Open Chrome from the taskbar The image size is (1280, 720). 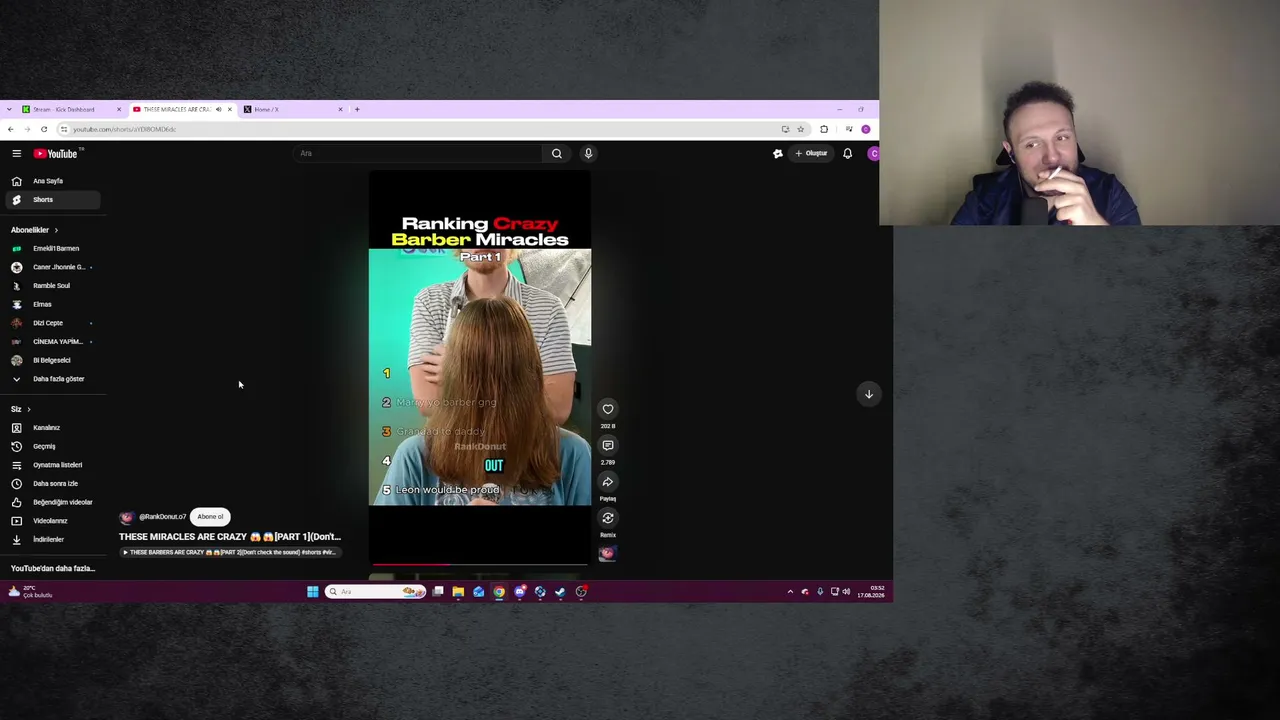pos(499,592)
